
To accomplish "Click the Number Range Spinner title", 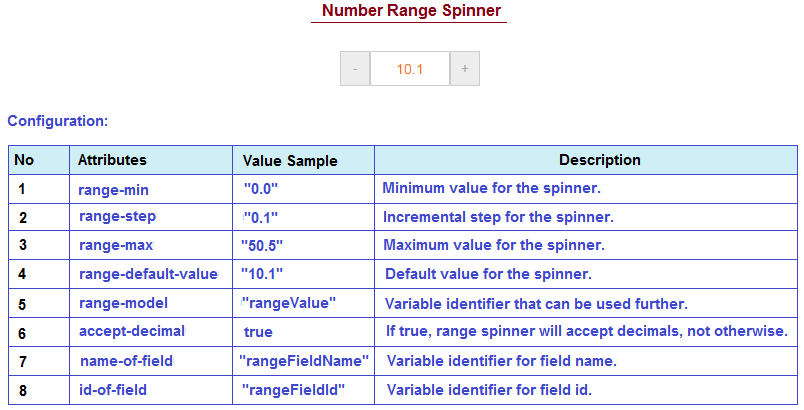I will pyautogui.click(x=411, y=10).
